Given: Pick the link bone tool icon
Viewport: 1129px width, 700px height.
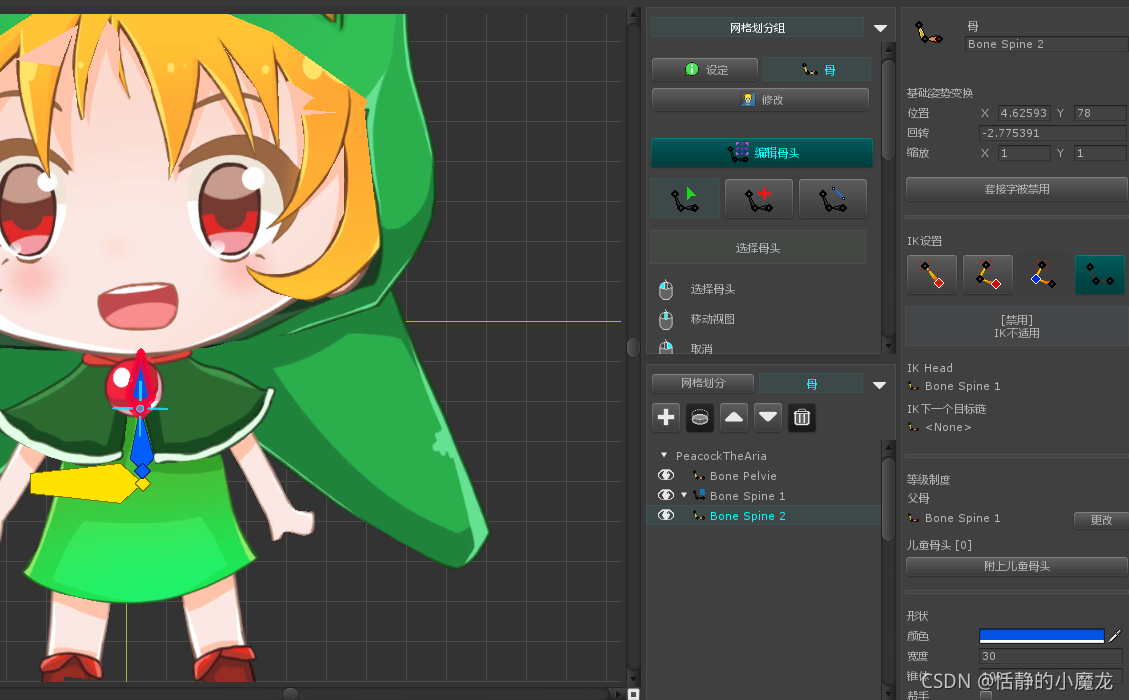Looking at the screenshot, I should 833,198.
